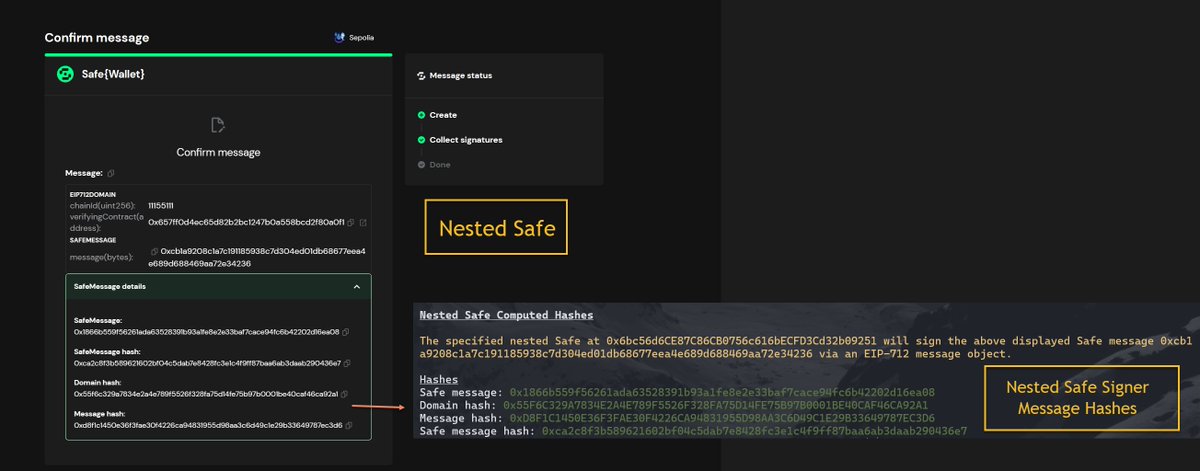The image size is (1200, 471).
Task: Click the SafeMessage details header
Action: tap(218, 286)
